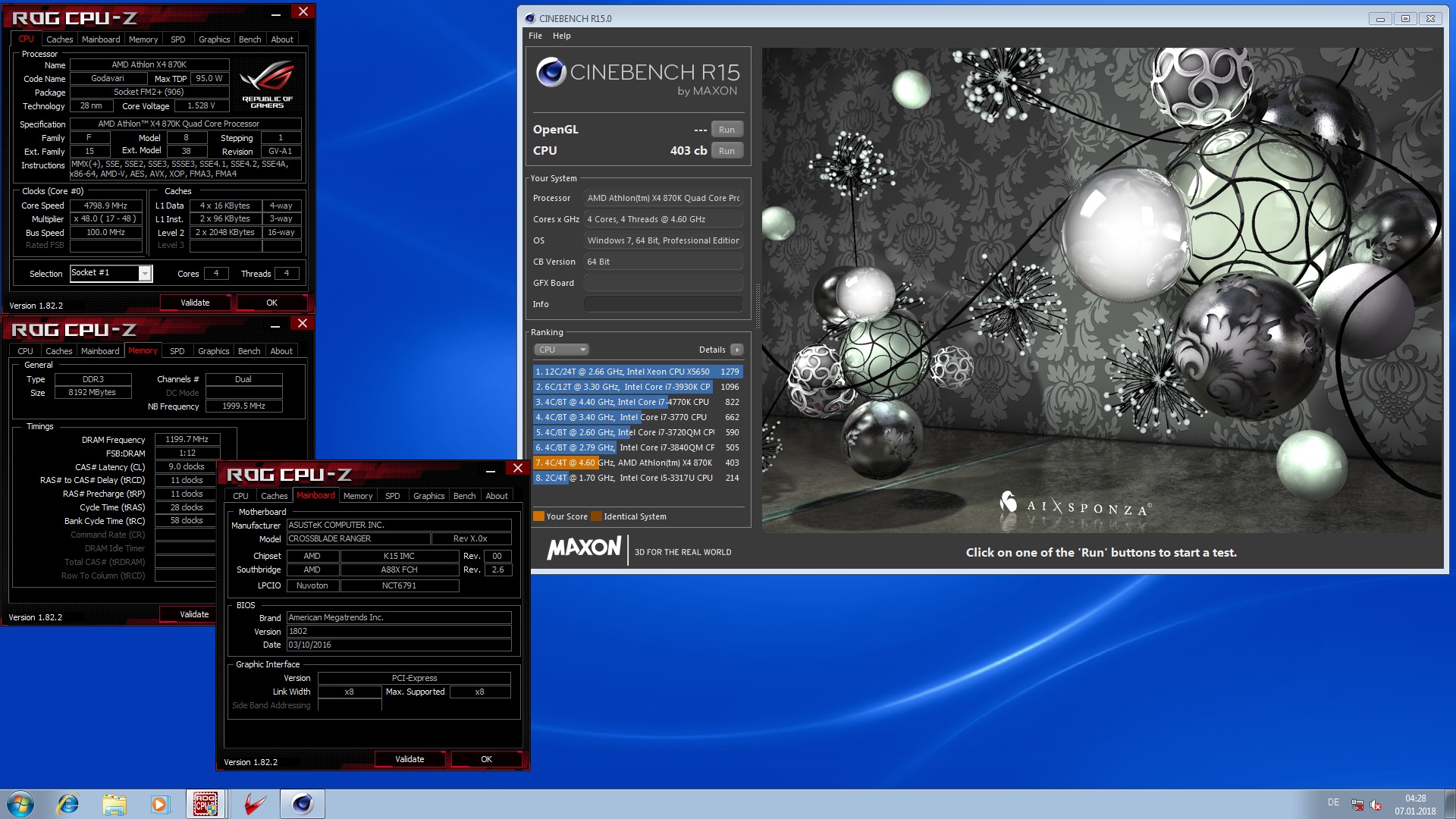1456x819 pixels.
Task: Run the OpenGL benchmark
Action: click(726, 130)
